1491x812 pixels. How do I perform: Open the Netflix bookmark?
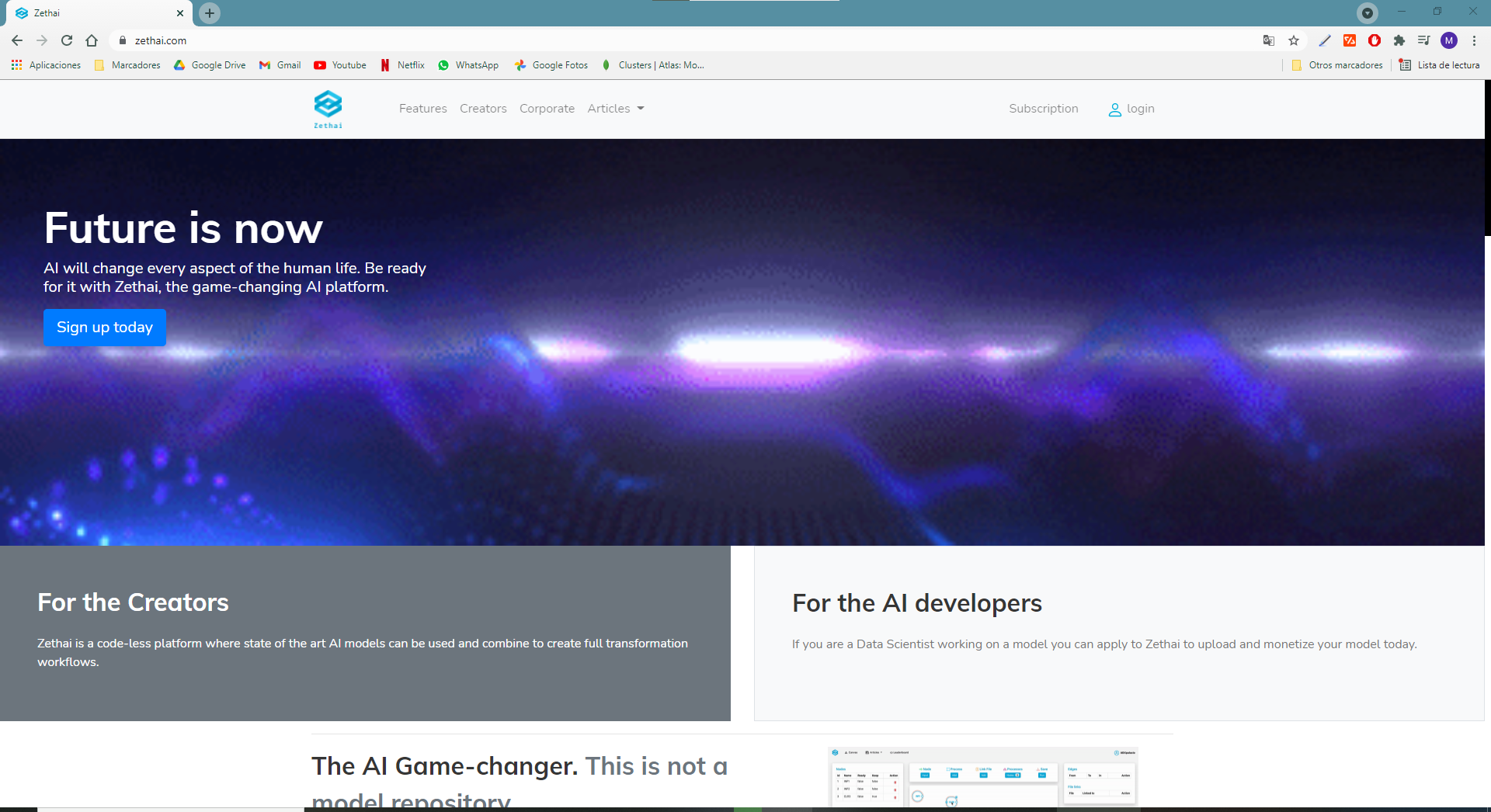(x=402, y=65)
